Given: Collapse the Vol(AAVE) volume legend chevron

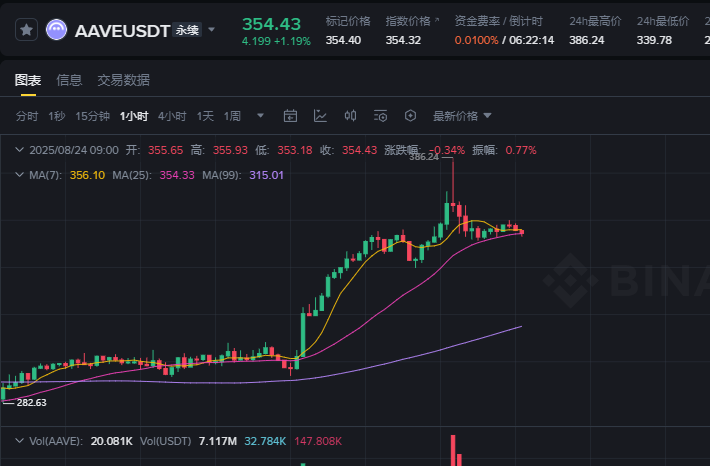Looking at the screenshot, I should [x=20, y=440].
